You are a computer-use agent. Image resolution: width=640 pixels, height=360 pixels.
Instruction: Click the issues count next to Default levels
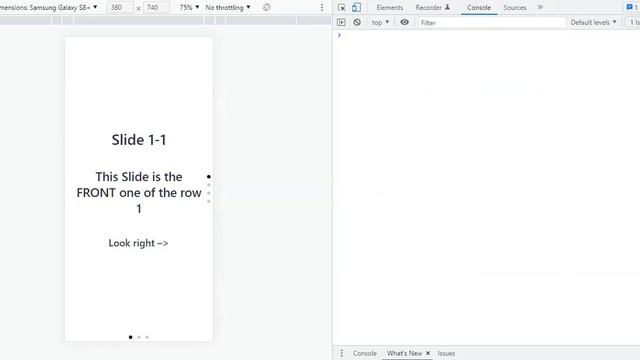point(634,22)
